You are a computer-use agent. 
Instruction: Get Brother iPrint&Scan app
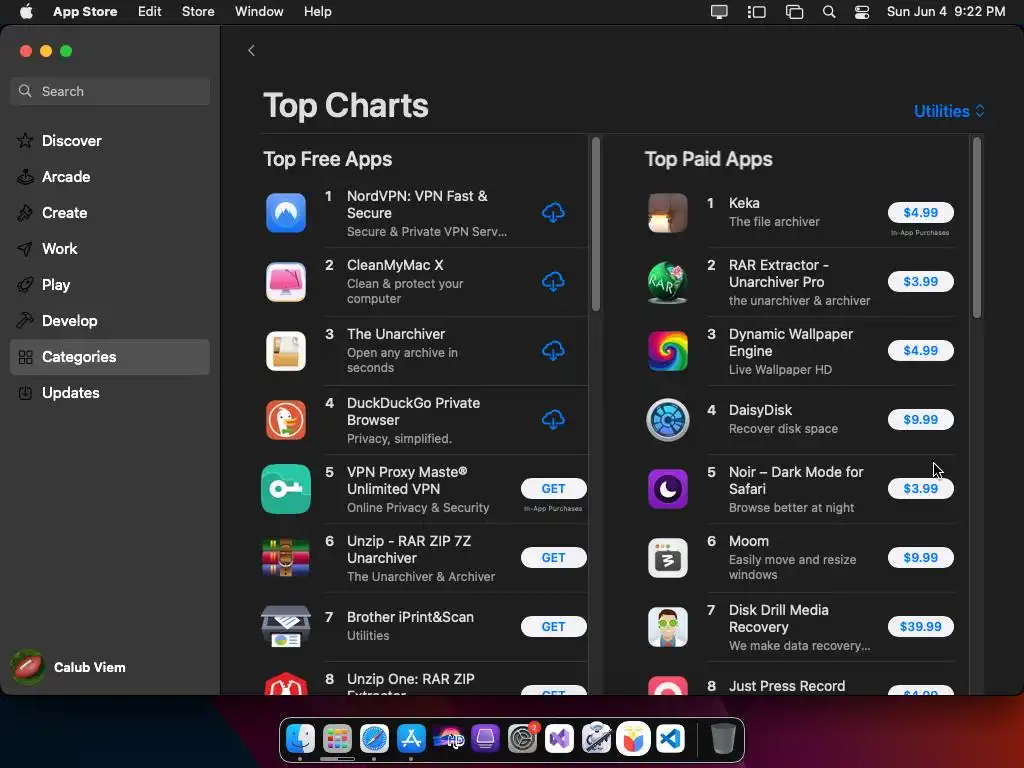[553, 627]
